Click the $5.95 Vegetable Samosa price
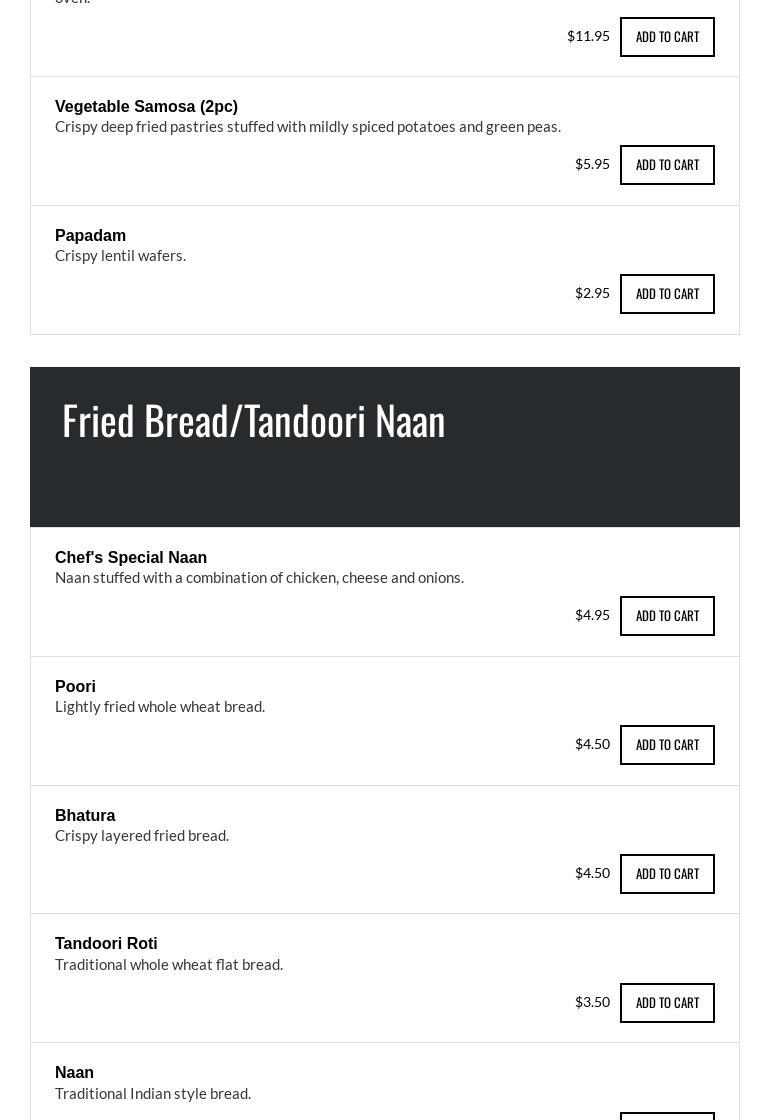 592,164
